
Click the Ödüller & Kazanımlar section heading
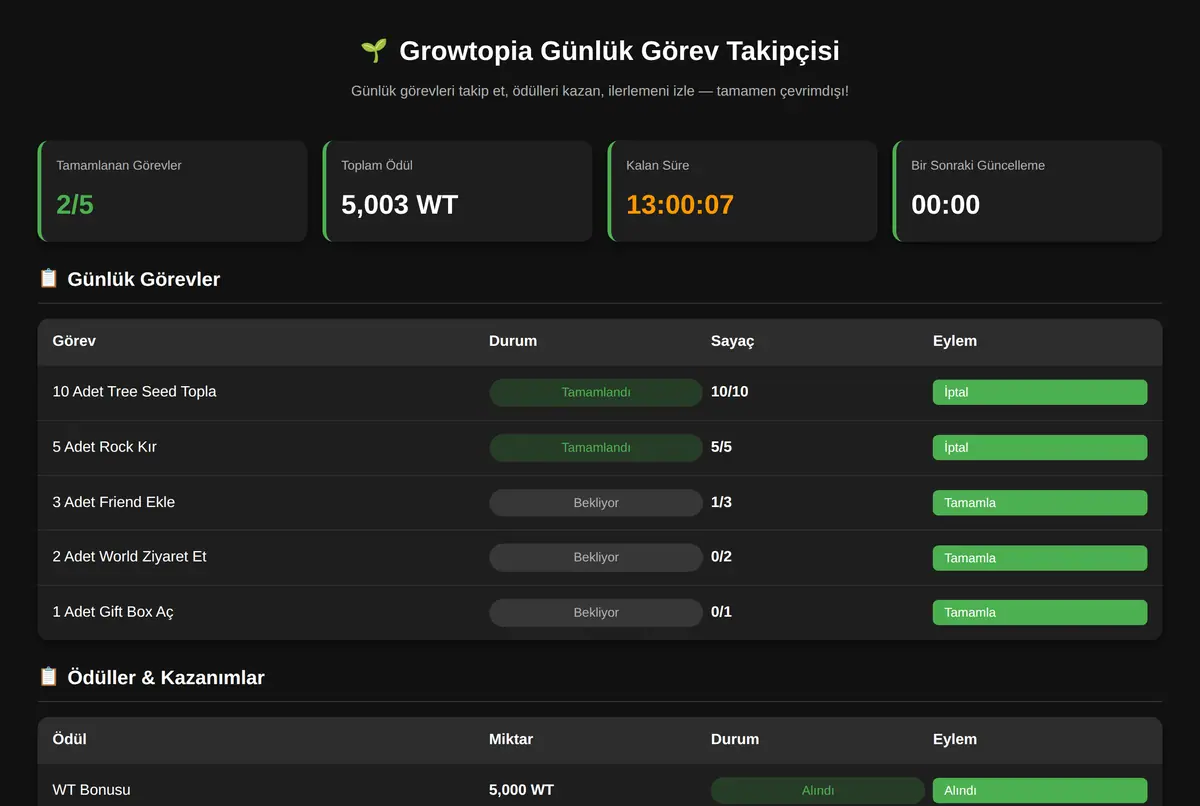pos(166,677)
